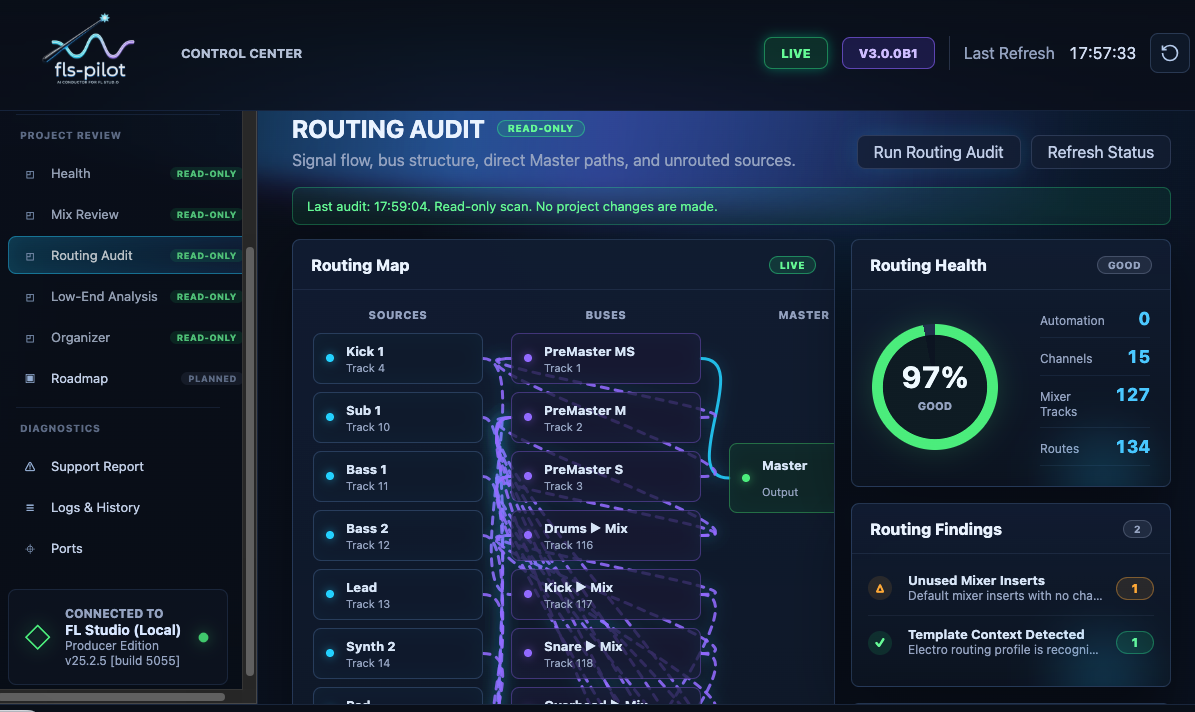1195x712 pixels.
Task: Click the GOOD badge on Routing Health
Action: coord(1124,265)
